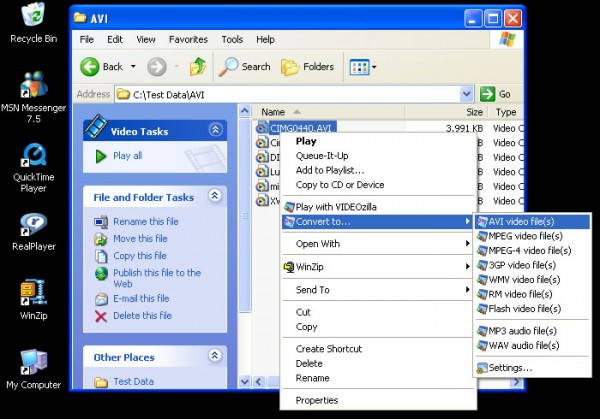
Task: Choose AVI video file(s) in submenu
Action: [532, 222]
